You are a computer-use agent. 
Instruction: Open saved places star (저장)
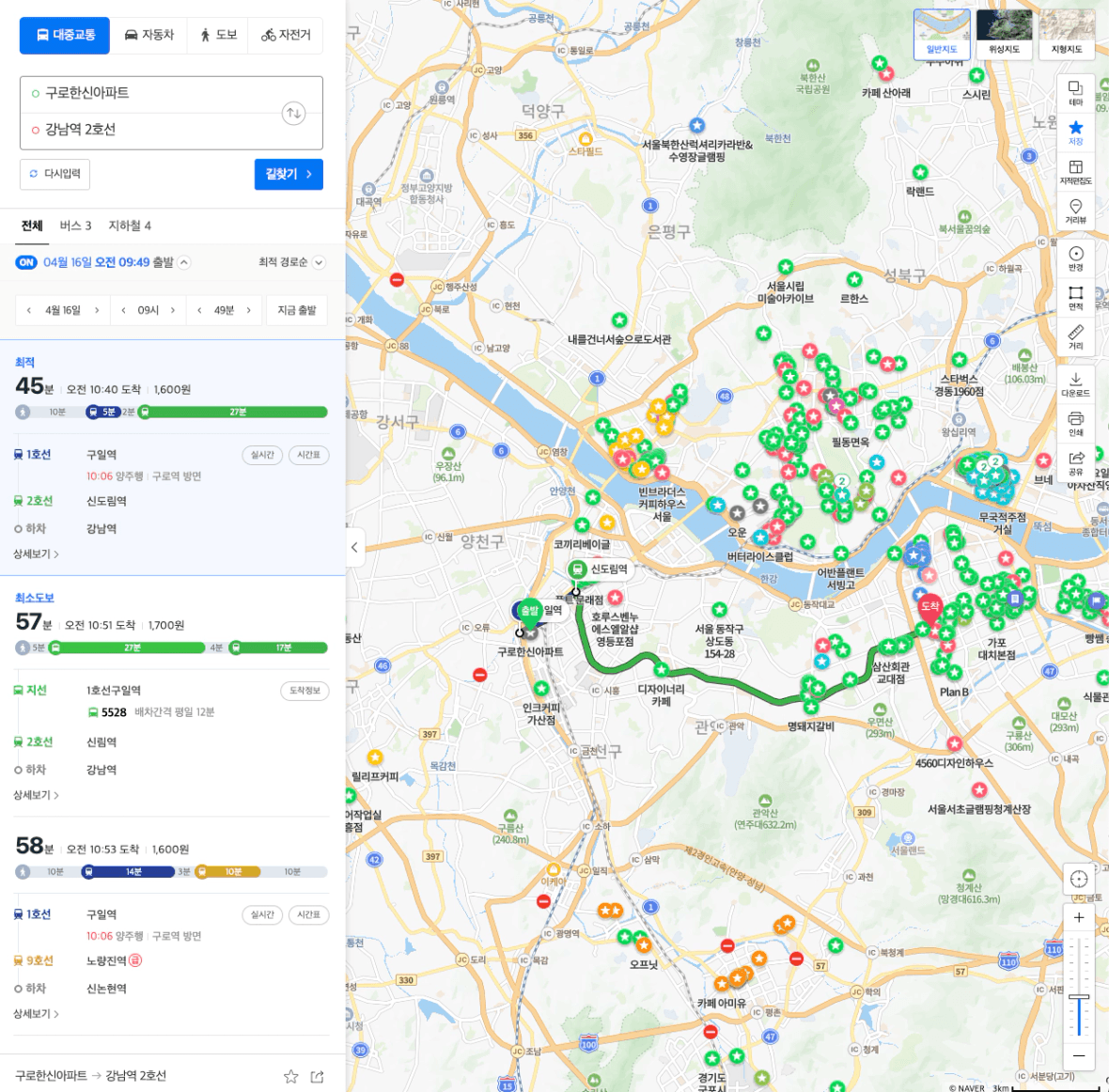pos(1076,133)
